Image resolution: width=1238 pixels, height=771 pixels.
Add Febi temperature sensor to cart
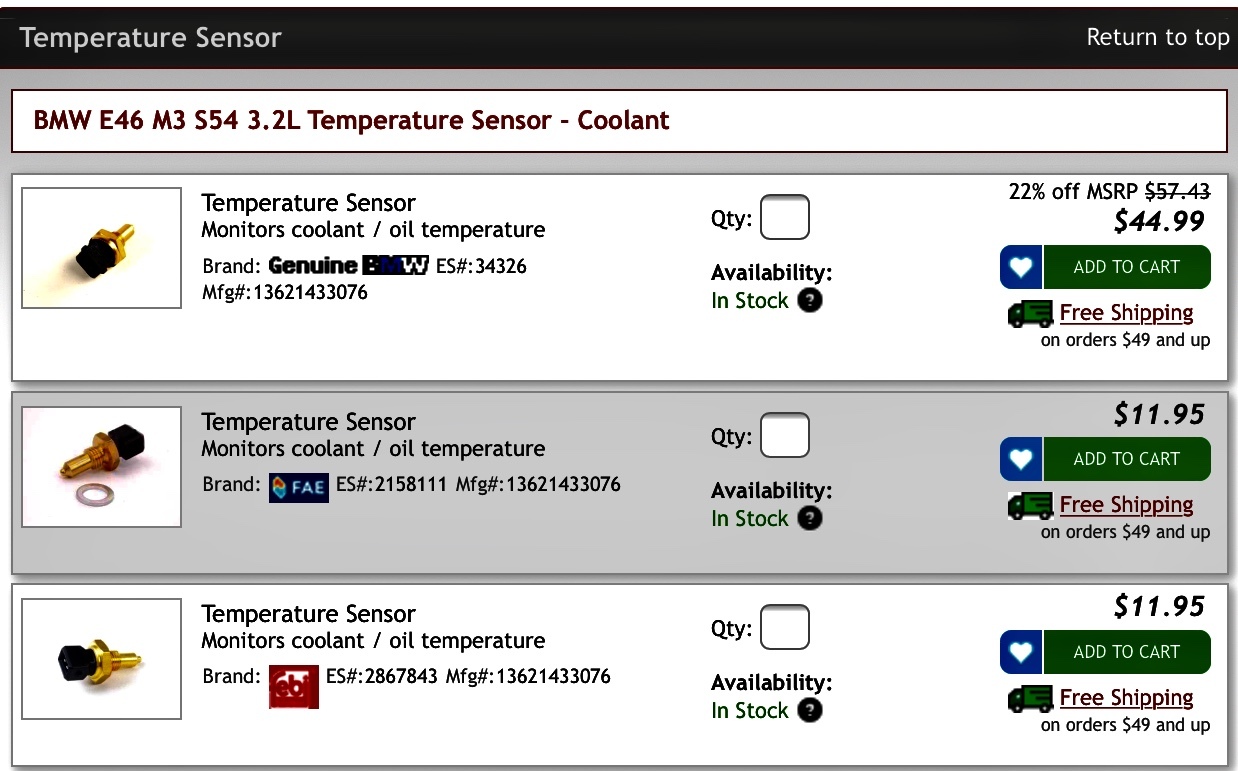click(x=1127, y=652)
